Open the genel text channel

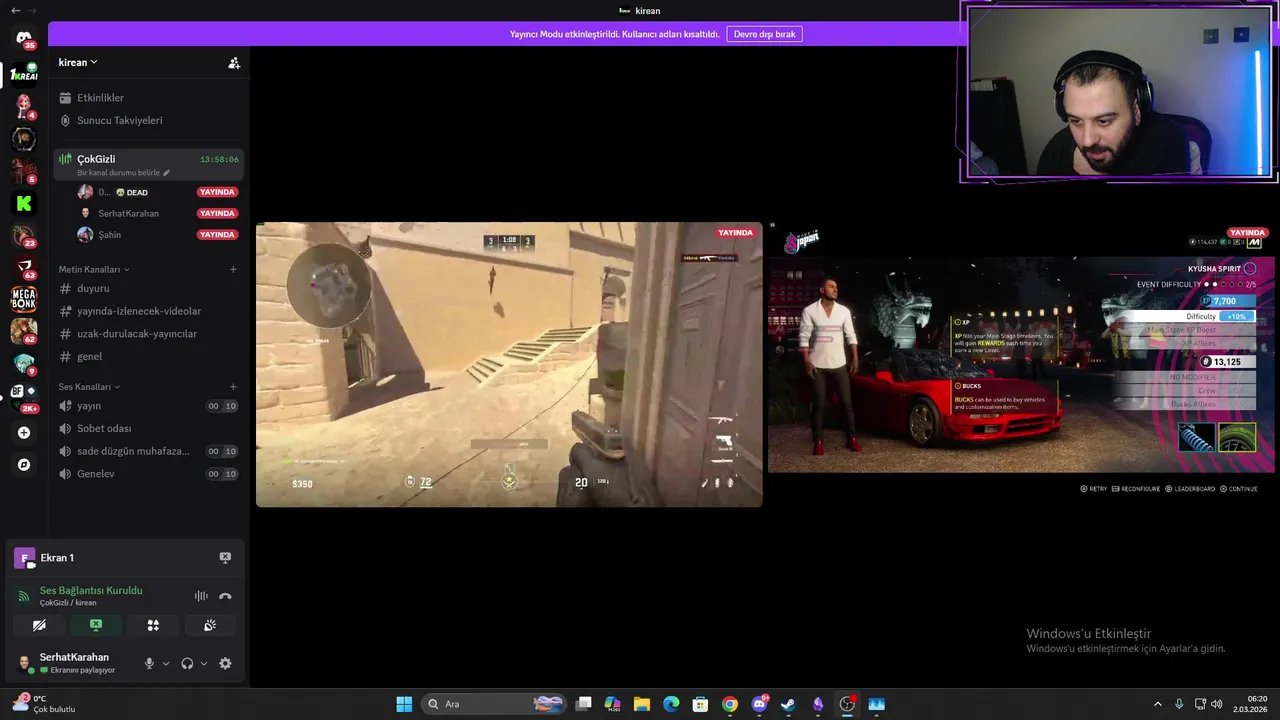(x=148, y=356)
